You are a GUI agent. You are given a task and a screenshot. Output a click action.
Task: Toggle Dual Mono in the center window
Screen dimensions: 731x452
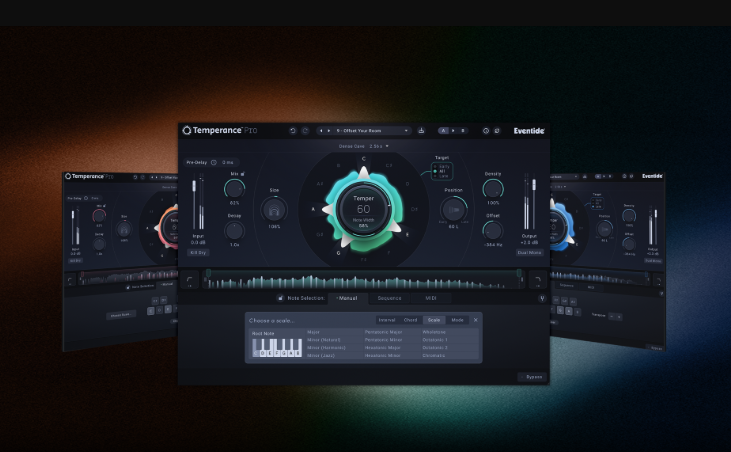(530, 253)
